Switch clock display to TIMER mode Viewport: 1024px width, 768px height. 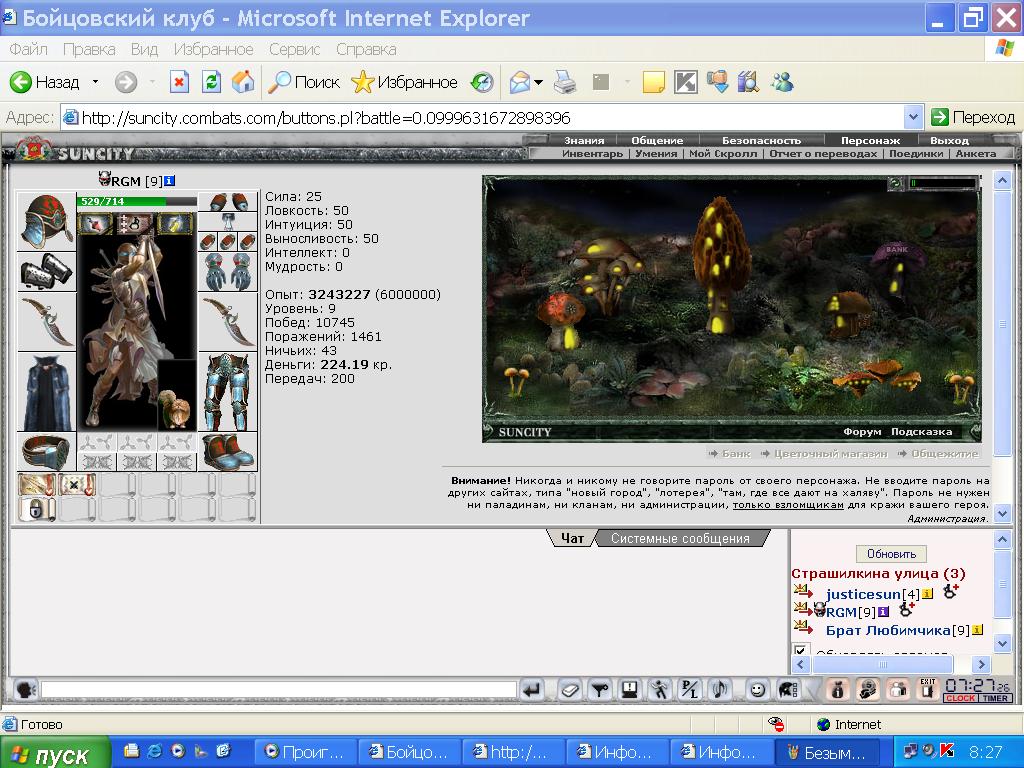pyautogui.click(x=995, y=698)
